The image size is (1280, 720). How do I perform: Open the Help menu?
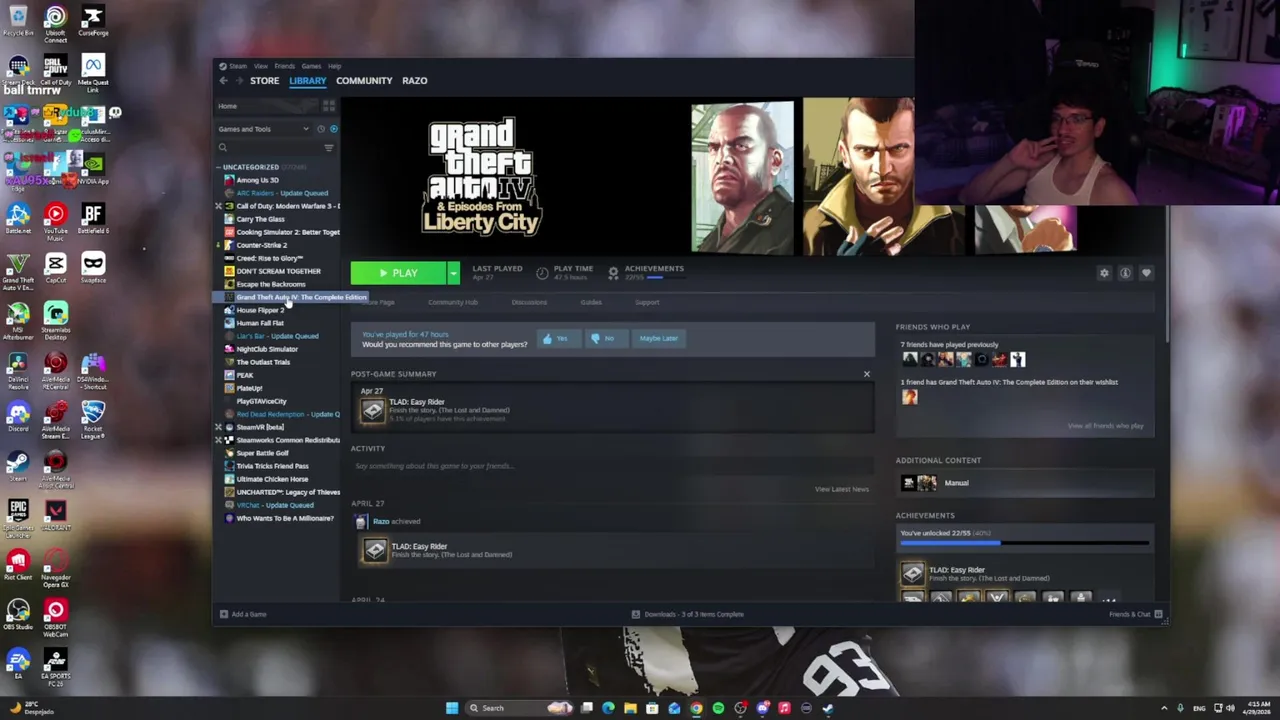(x=335, y=66)
